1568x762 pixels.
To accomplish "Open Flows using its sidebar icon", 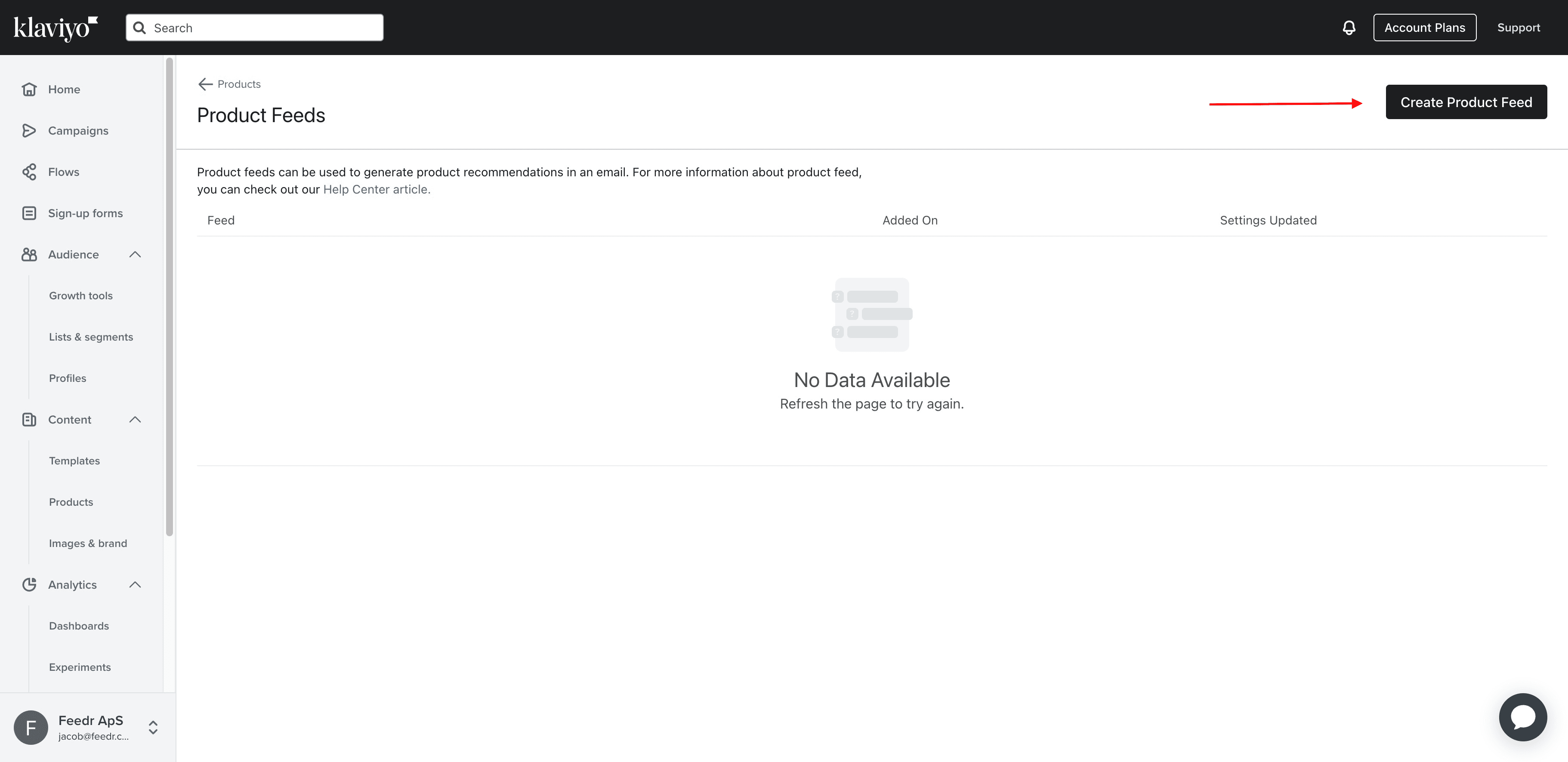I will (30, 172).
